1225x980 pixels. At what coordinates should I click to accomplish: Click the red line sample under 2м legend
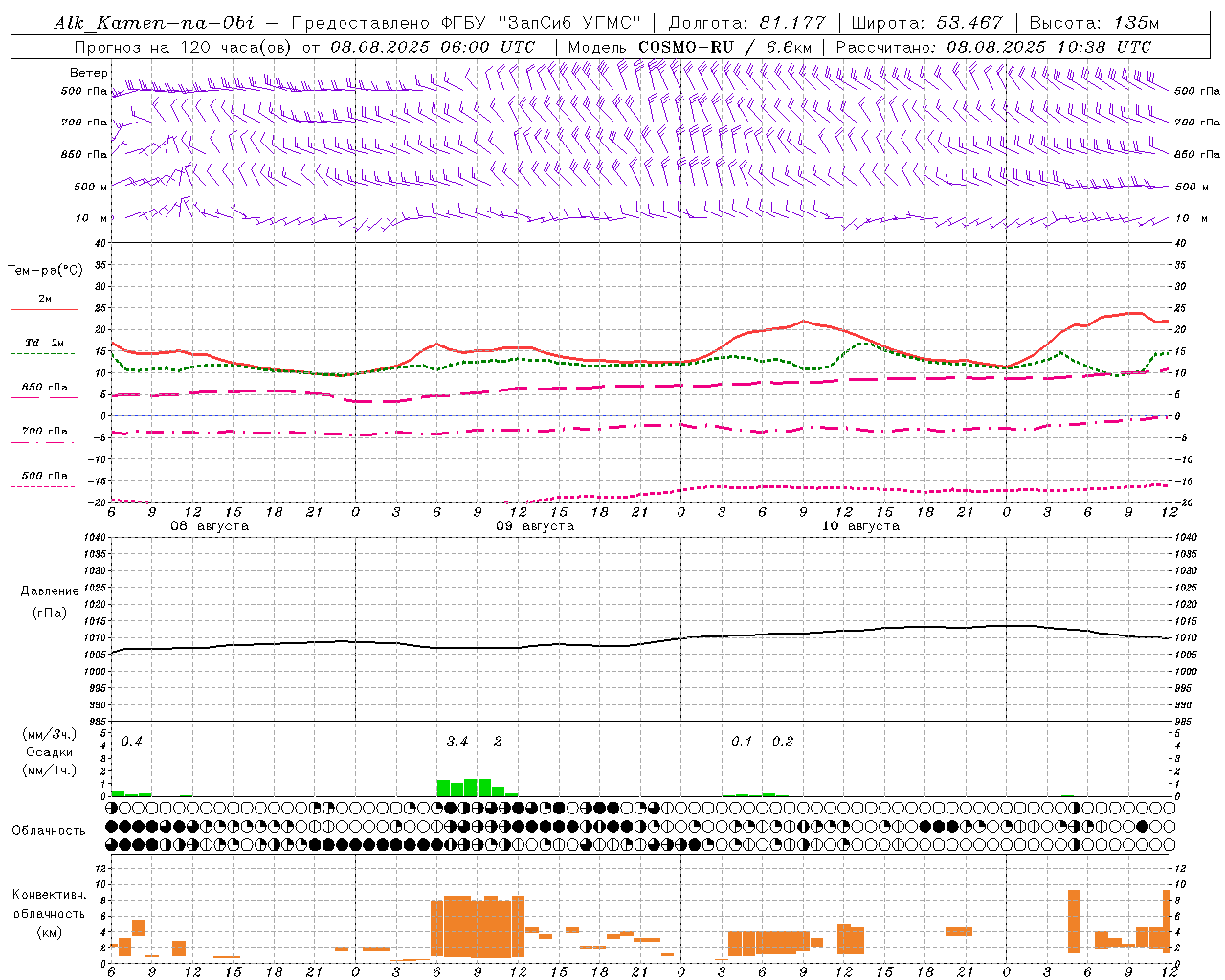(45, 309)
